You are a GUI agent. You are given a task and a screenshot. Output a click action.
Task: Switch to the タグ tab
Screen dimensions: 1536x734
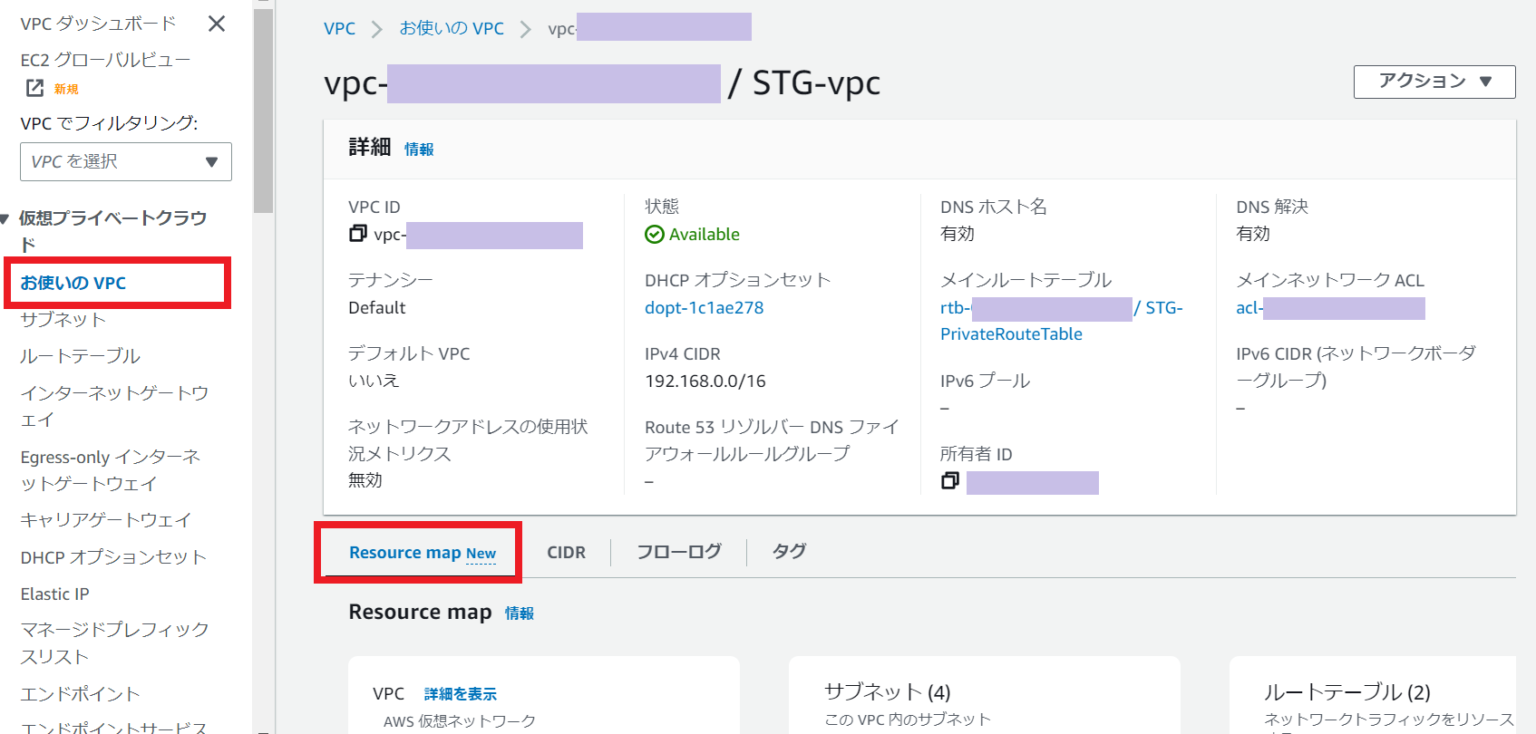(x=788, y=551)
